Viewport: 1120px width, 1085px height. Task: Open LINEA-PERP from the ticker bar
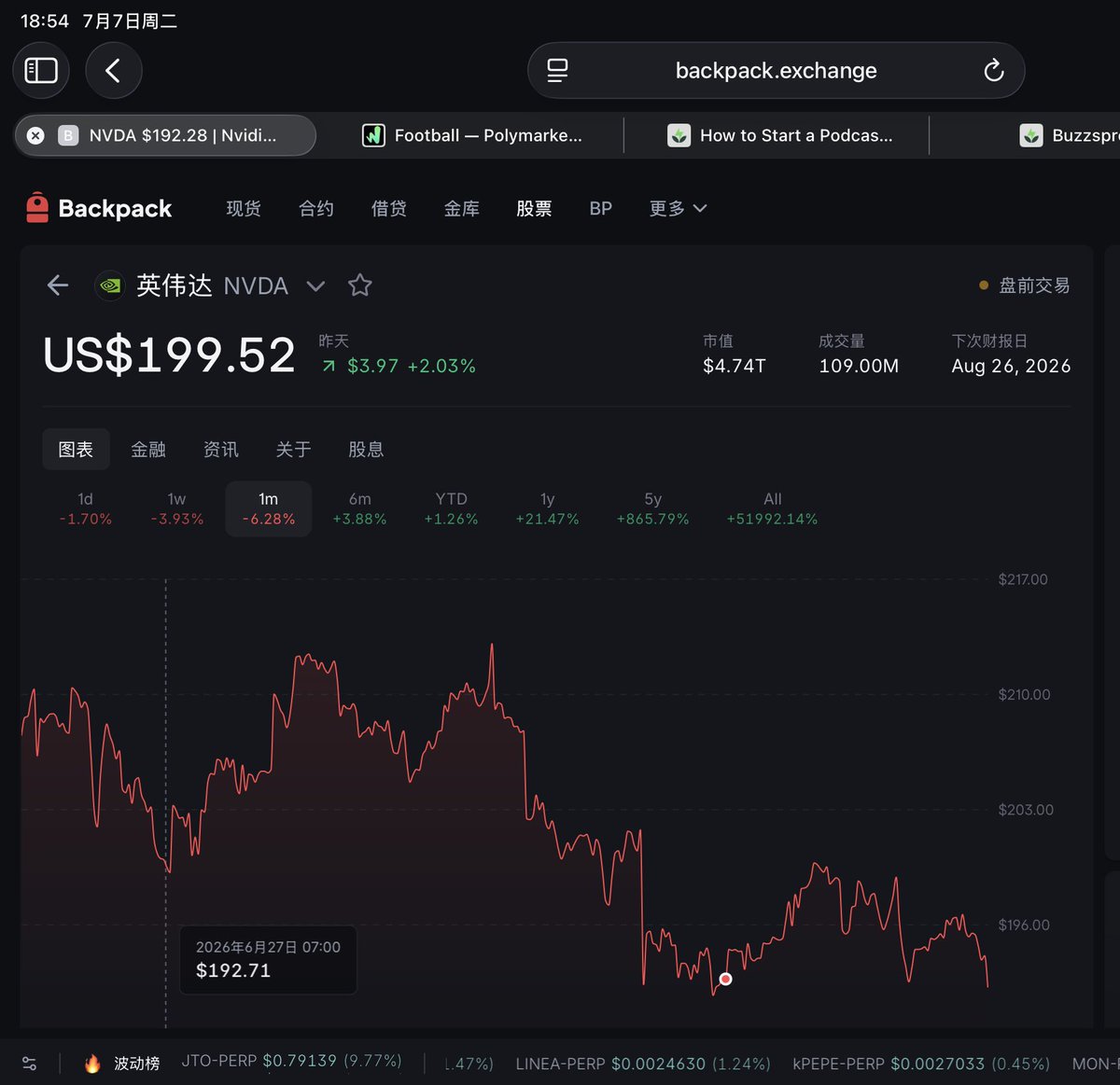[643, 1063]
